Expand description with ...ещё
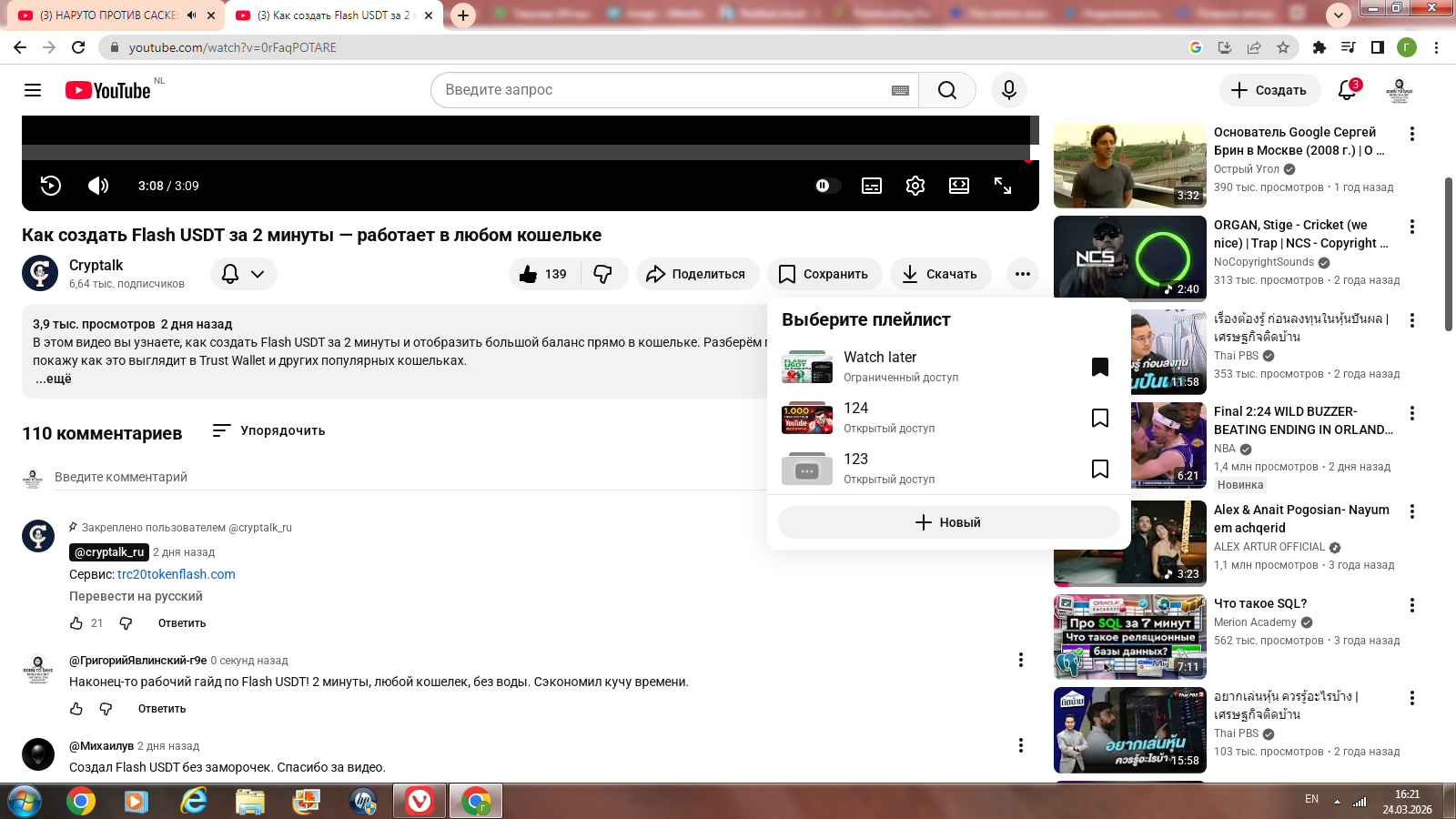Image resolution: width=1456 pixels, height=819 pixels. point(54,379)
